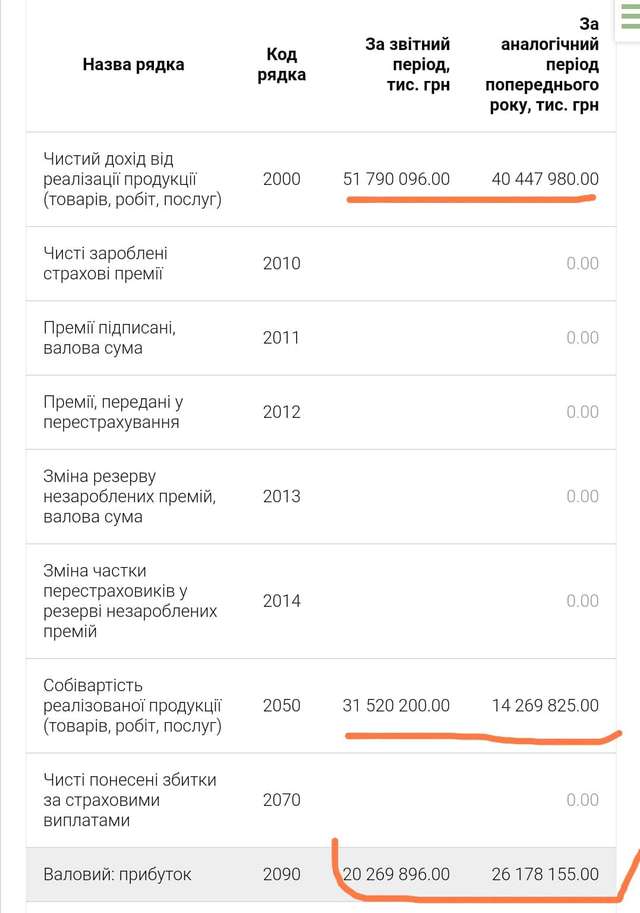The image size is (640, 913).
Task: Select the value 20 269 896.00
Action: point(396,875)
